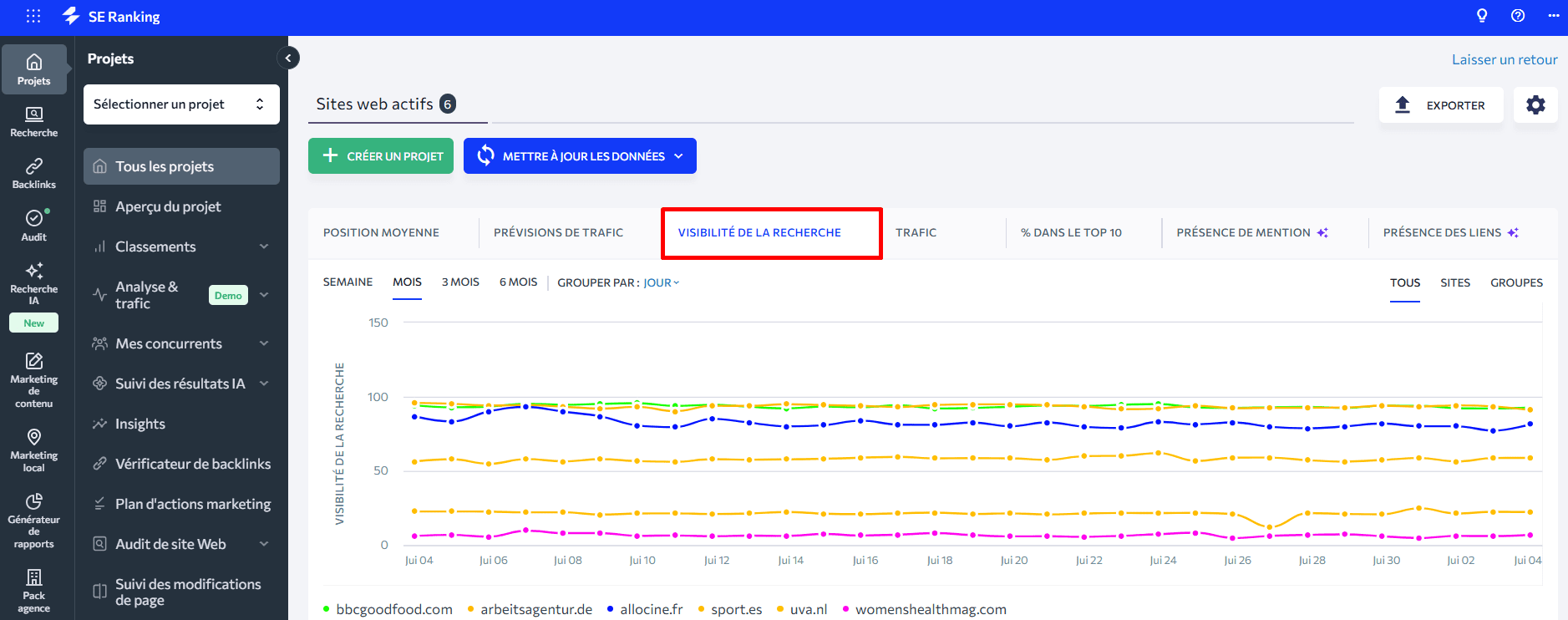This screenshot has height=620, width=1568.
Task: Switch chart view to Groupes
Action: pyautogui.click(x=1516, y=282)
